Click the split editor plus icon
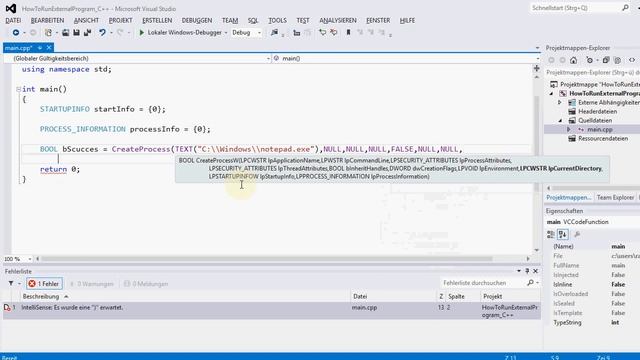Screen dimensions: 640x360 click(x=536, y=68)
